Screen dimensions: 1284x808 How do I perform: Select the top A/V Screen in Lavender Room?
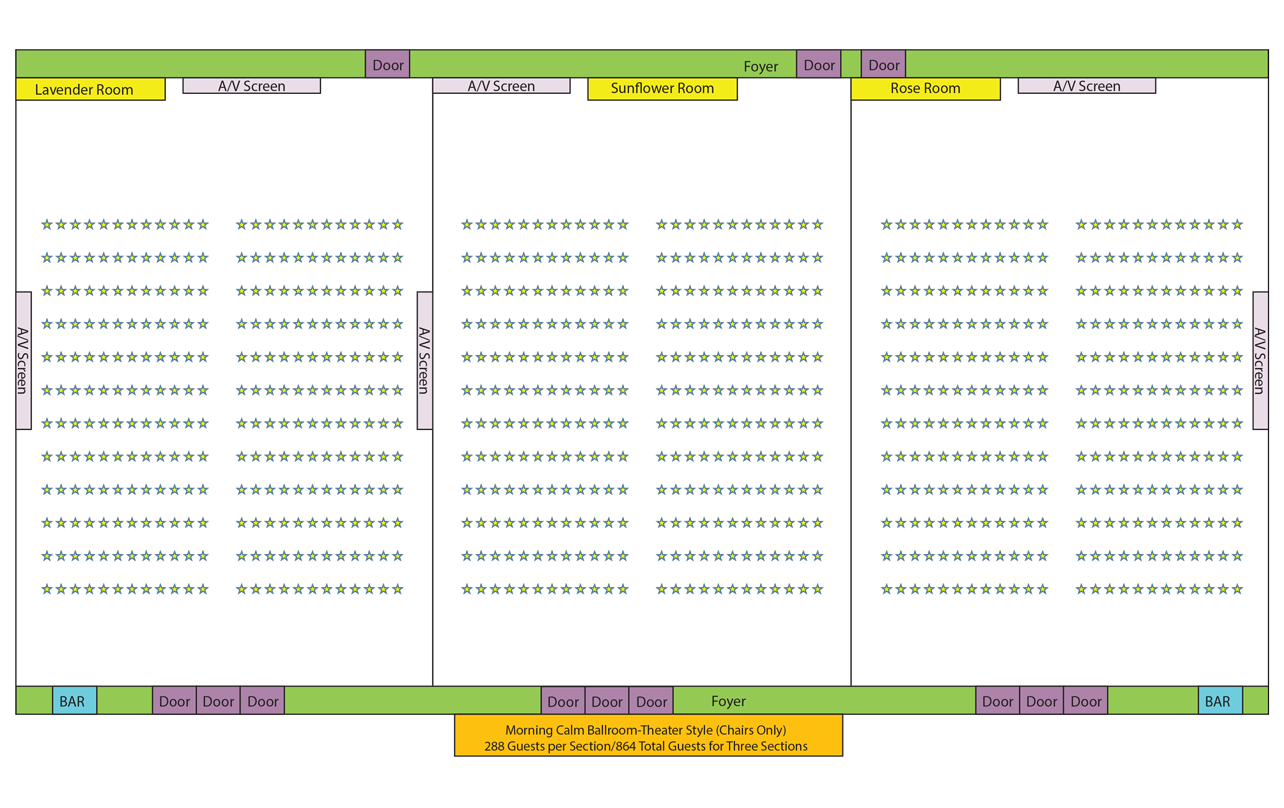pos(252,86)
